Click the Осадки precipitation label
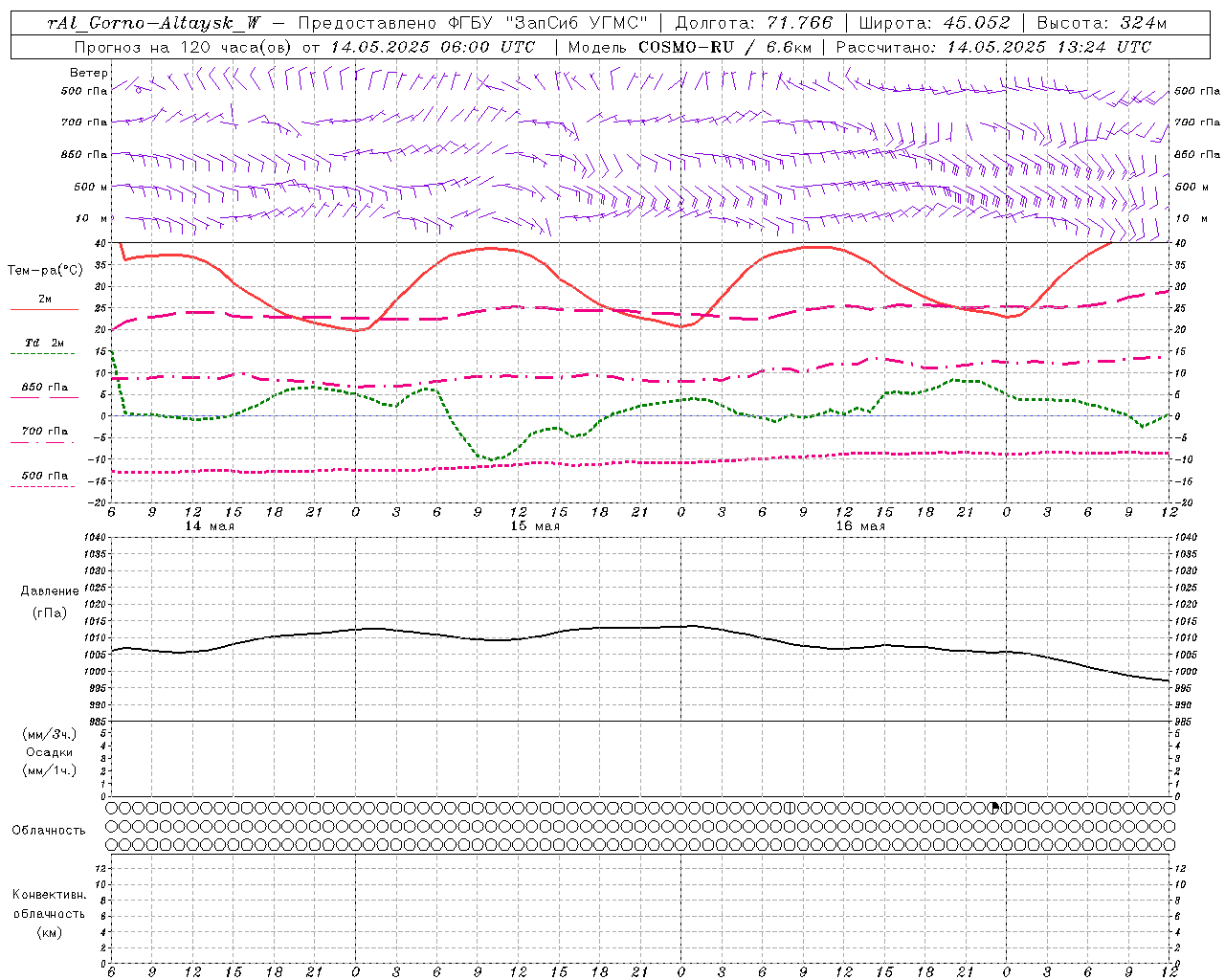Screen dimensions: 1225x980 pyautogui.click(x=50, y=752)
